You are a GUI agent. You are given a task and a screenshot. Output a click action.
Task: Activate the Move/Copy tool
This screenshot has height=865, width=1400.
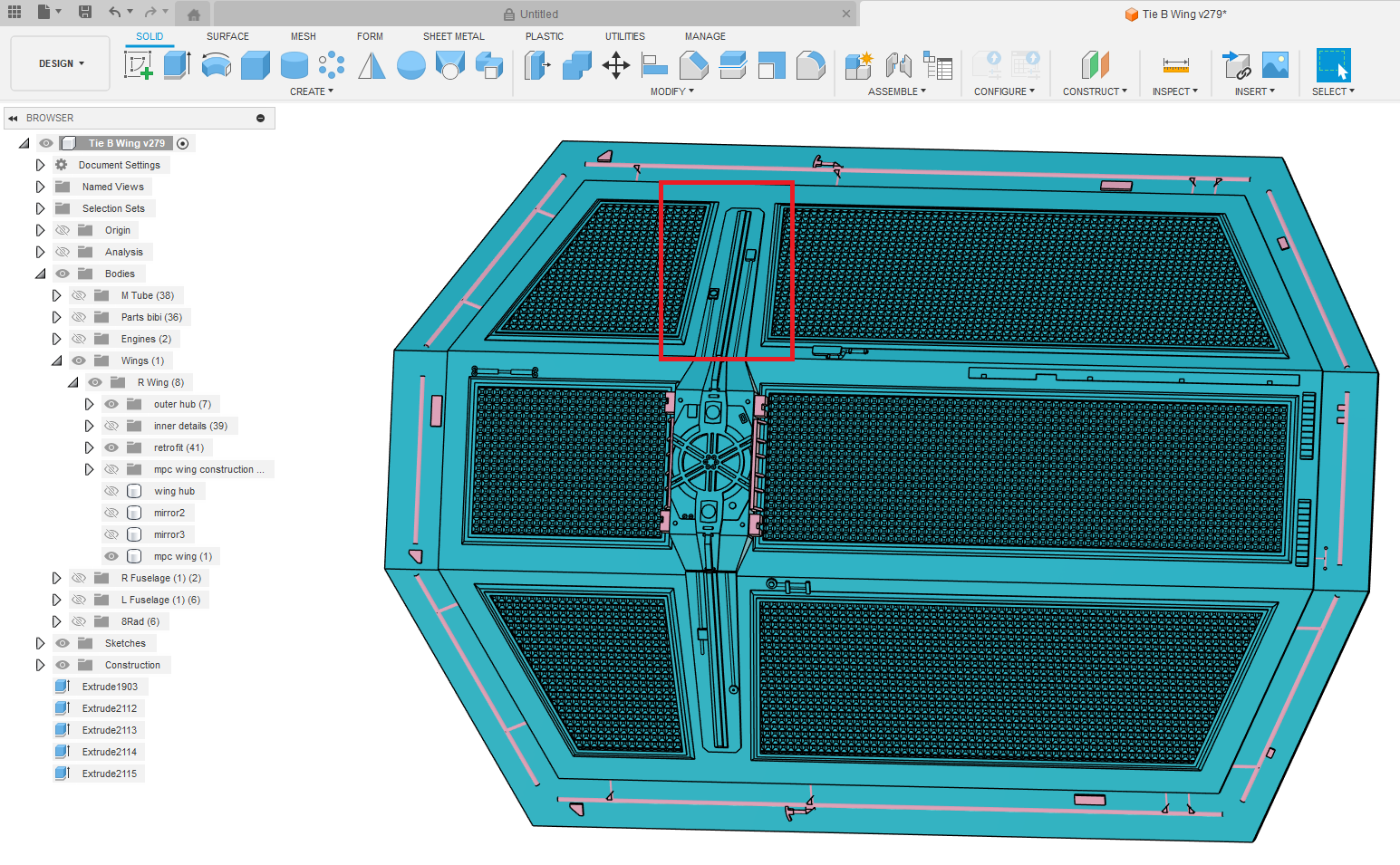[615, 65]
